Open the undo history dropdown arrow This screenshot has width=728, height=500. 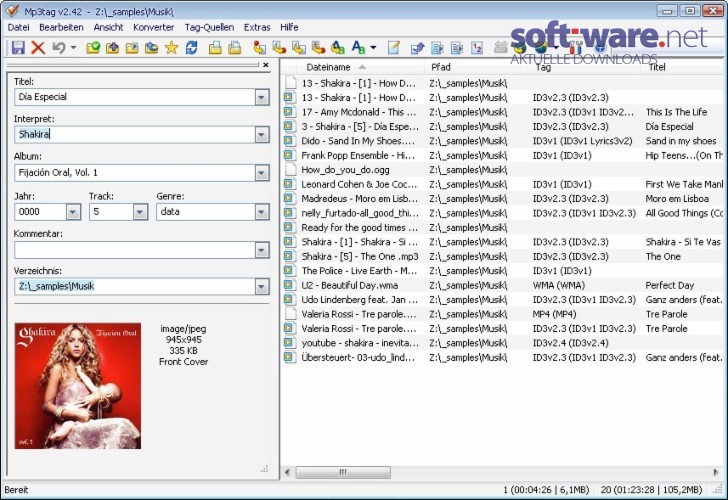point(73,47)
